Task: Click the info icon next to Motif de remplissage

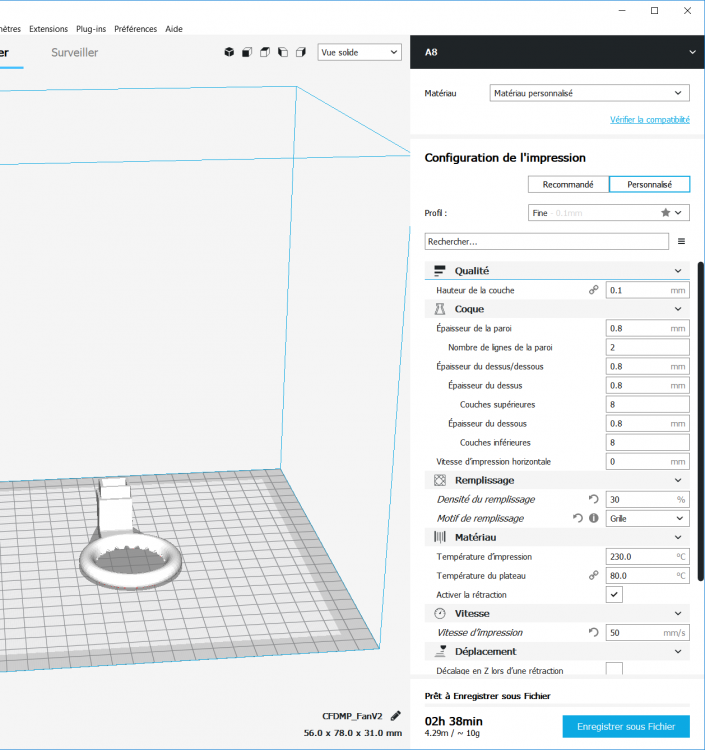Action: pyautogui.click(x=593, y=518)
